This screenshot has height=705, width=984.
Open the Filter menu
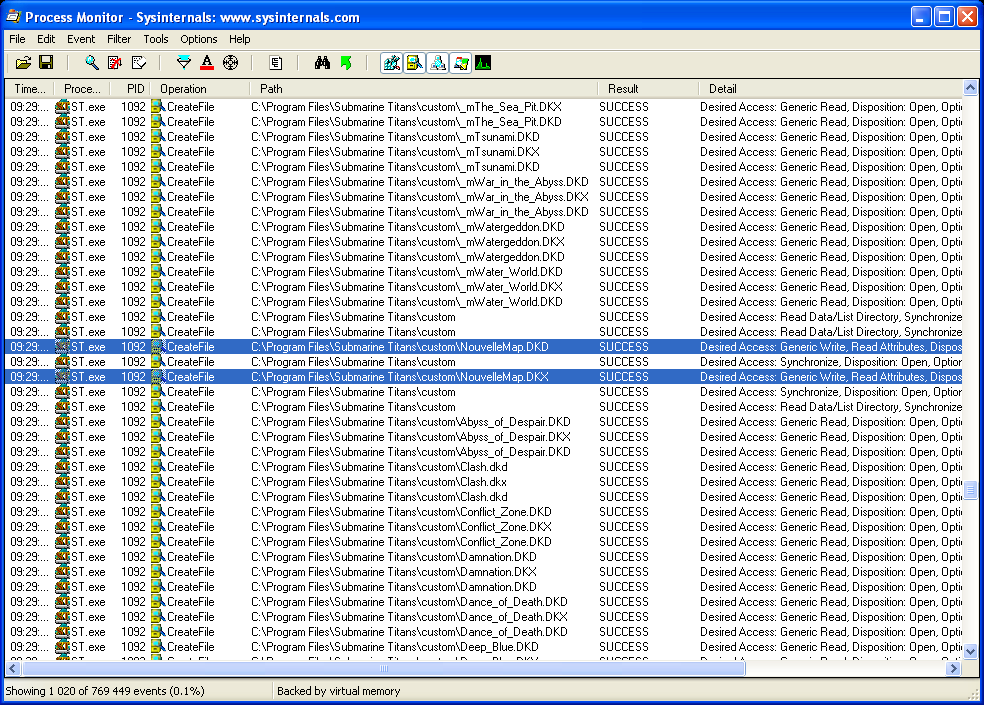pos(119,39)
